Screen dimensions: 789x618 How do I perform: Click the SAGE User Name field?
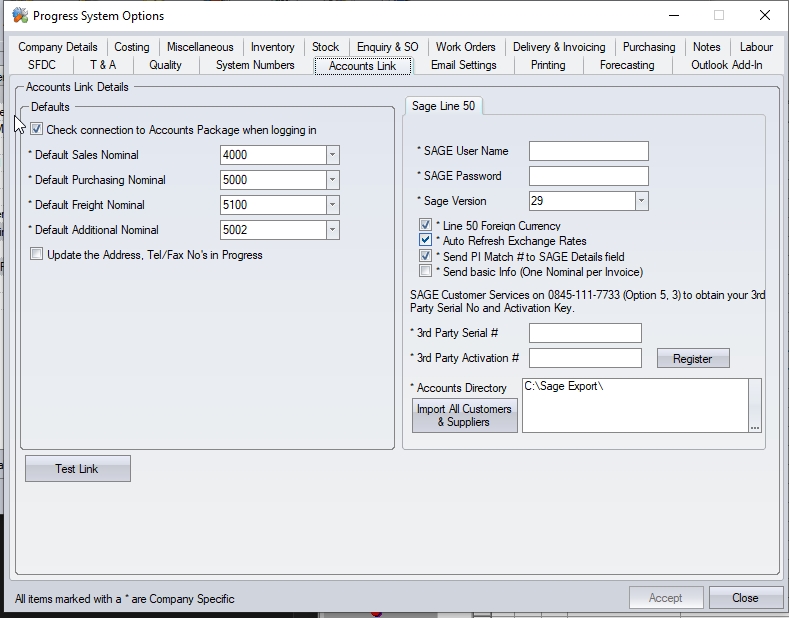click(588, 151)
